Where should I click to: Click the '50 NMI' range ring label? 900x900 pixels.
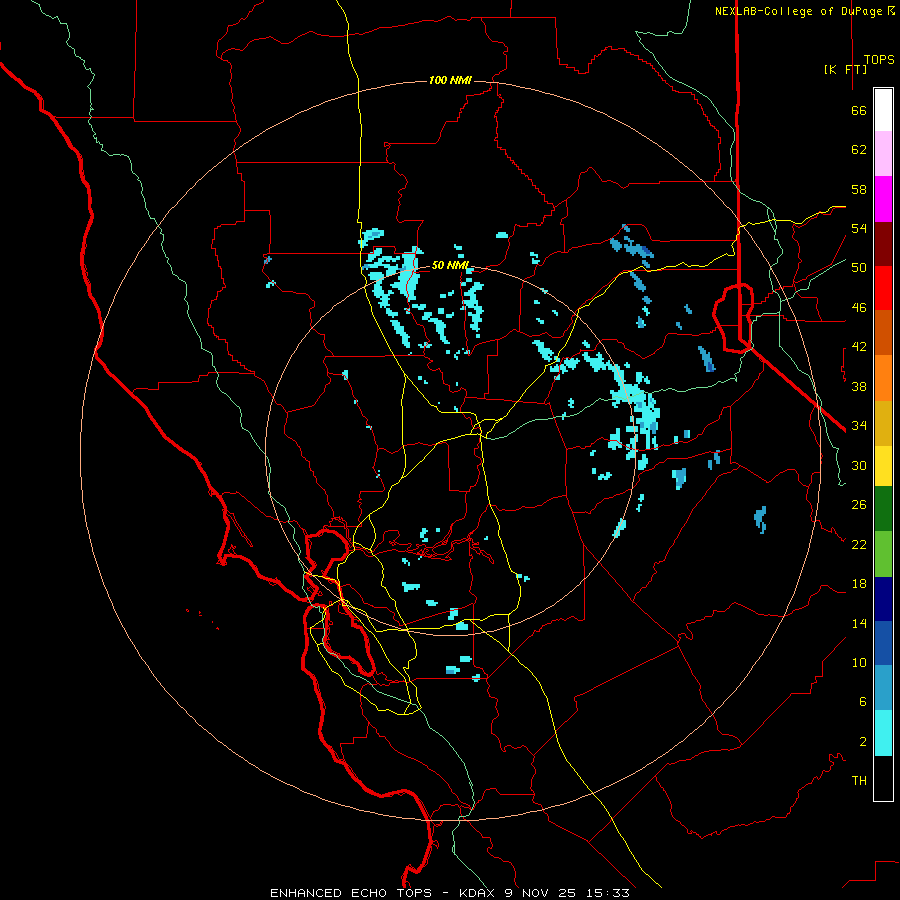pyautogui.click(x=451, y=265)
